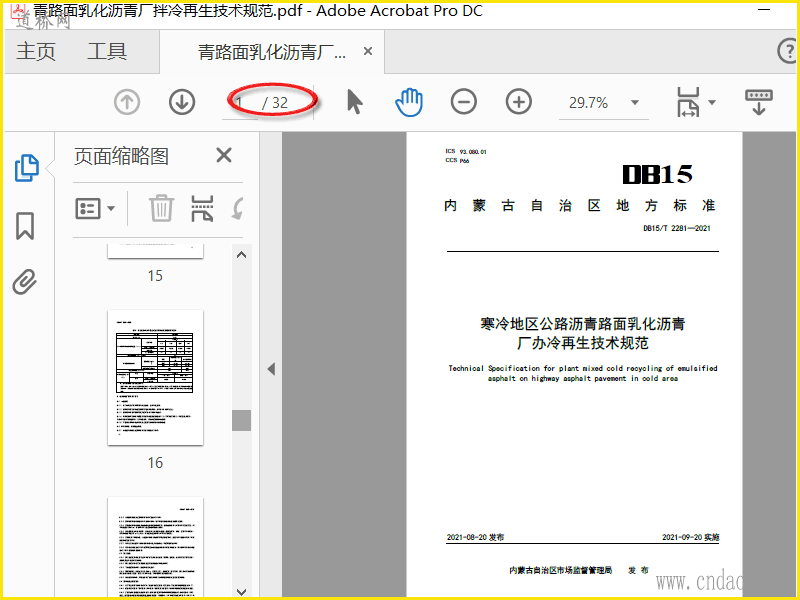The height and width of the screenshot is (600, 800).
Task: Click the 页面缩略图 panel title
Action: pyautogui.click(x=121, y=156)
